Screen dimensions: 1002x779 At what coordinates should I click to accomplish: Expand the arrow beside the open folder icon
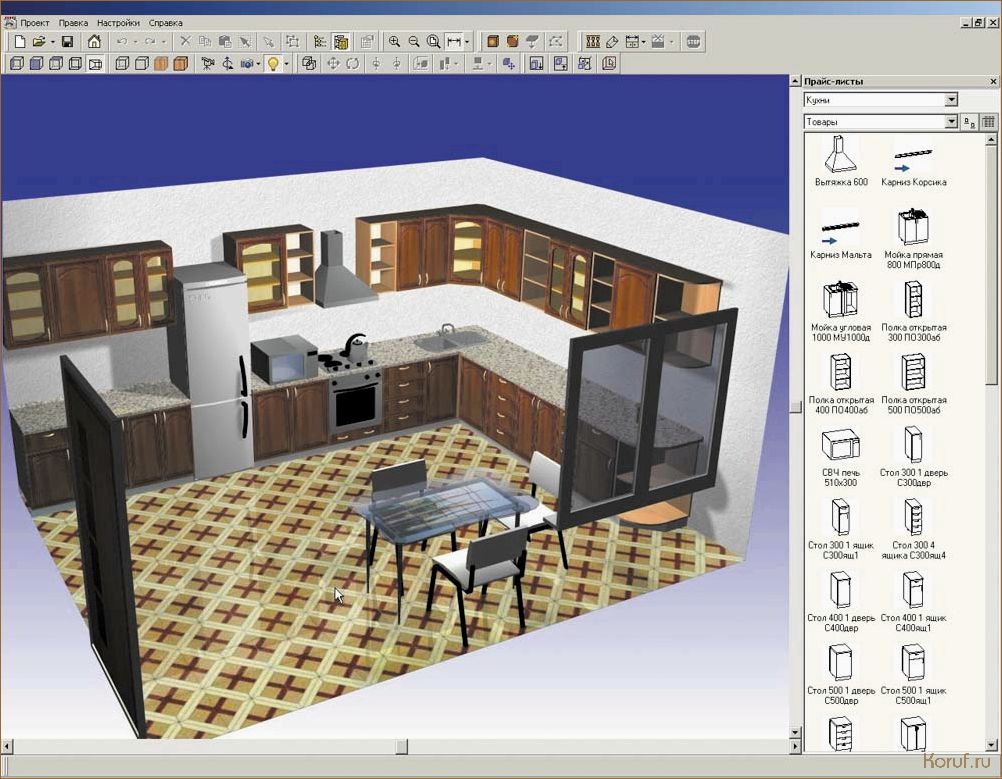pyautogui.click(x=52, y=42)
